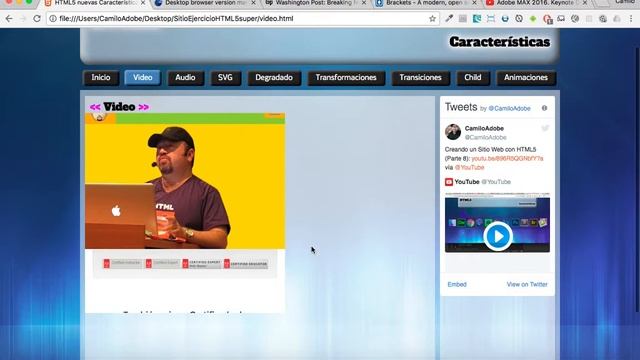Switch to the Washington Post tab

click(313, 3)
